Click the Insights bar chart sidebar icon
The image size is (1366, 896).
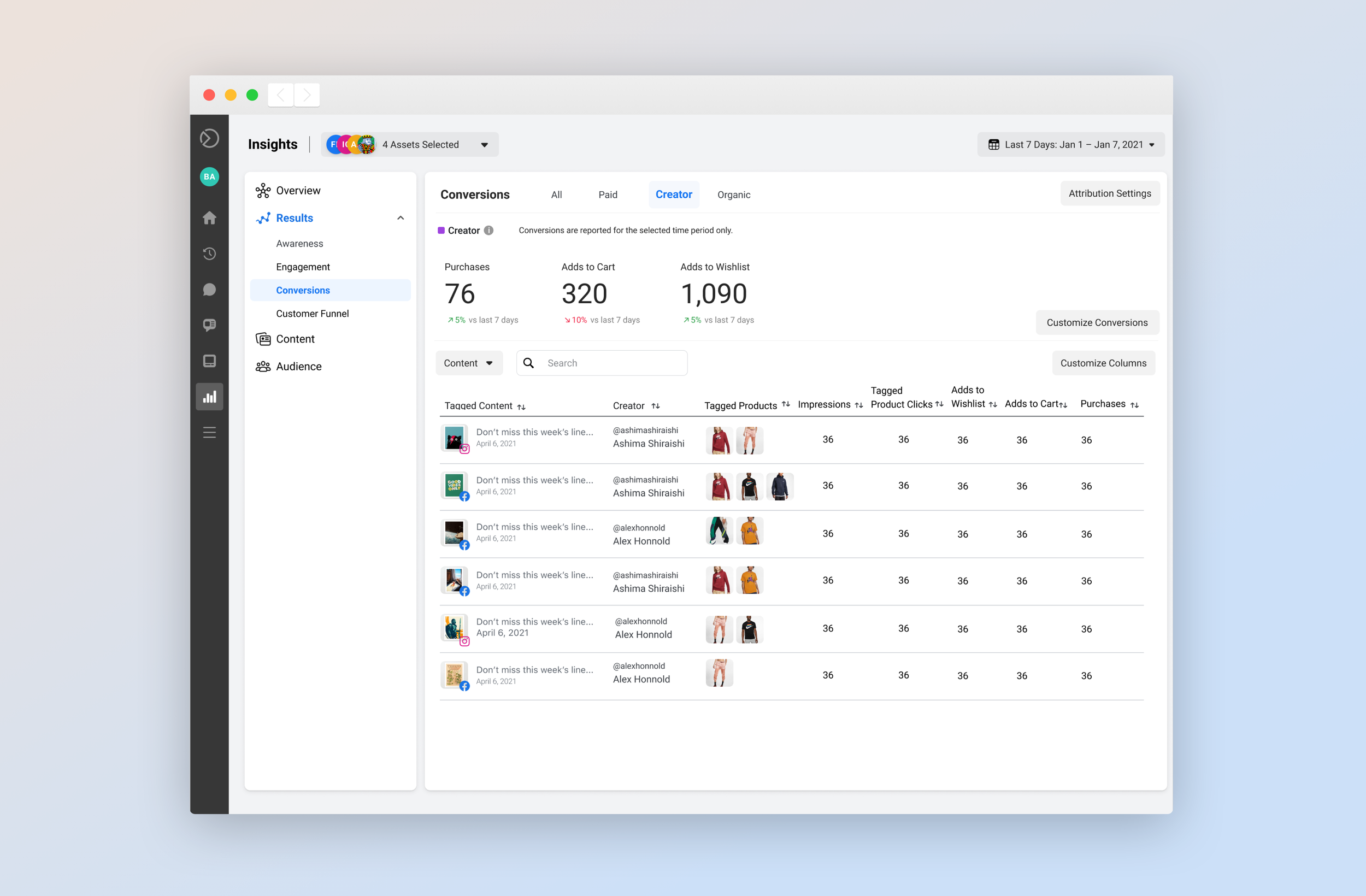coord(209,397)
